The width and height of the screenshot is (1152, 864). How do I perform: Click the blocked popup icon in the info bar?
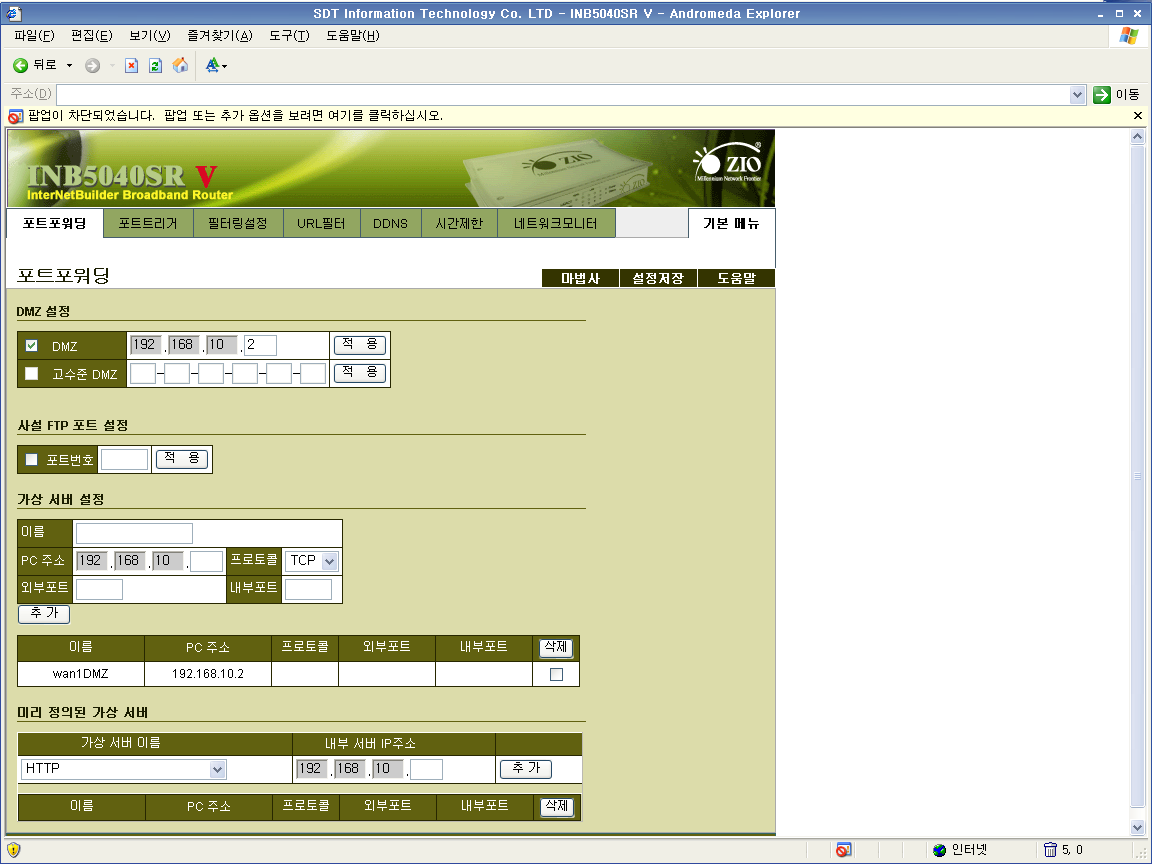[15, 116]
